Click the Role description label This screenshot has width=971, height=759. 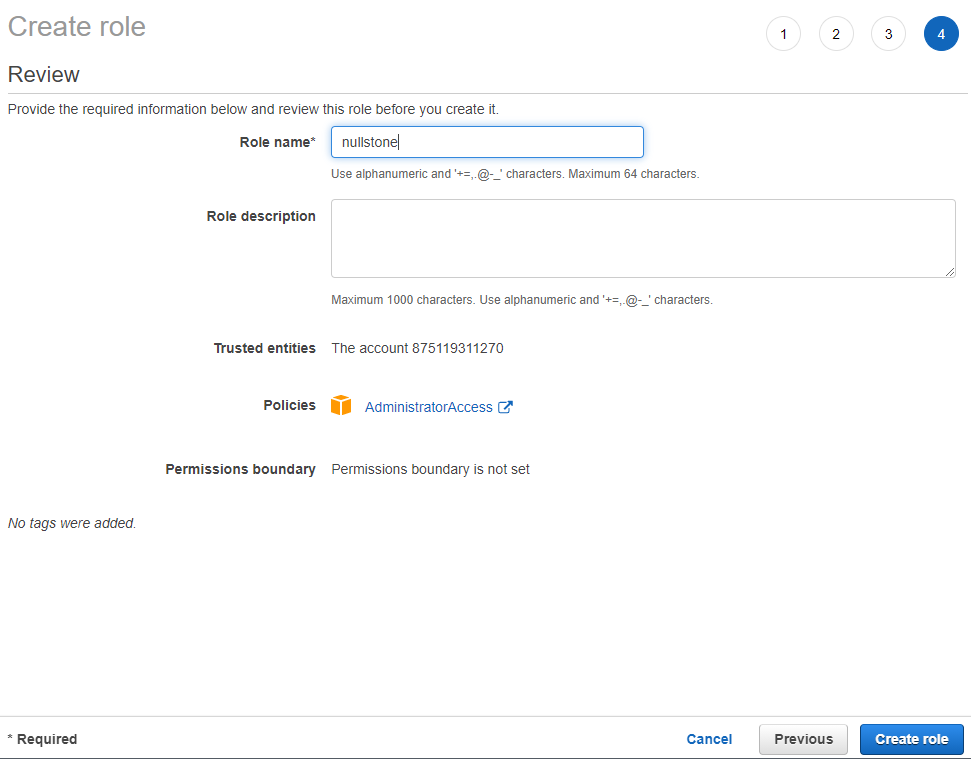point(261,216)
